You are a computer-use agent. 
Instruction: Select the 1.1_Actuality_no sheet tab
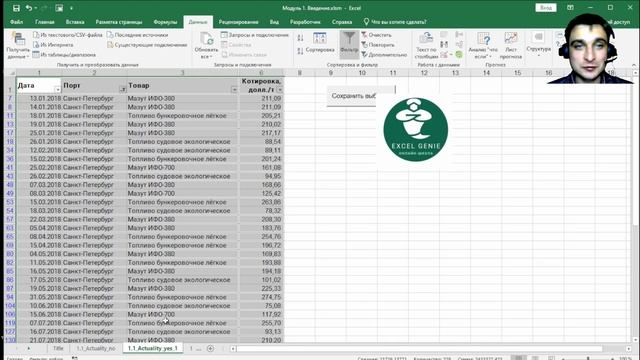click(x=96, y=348)
